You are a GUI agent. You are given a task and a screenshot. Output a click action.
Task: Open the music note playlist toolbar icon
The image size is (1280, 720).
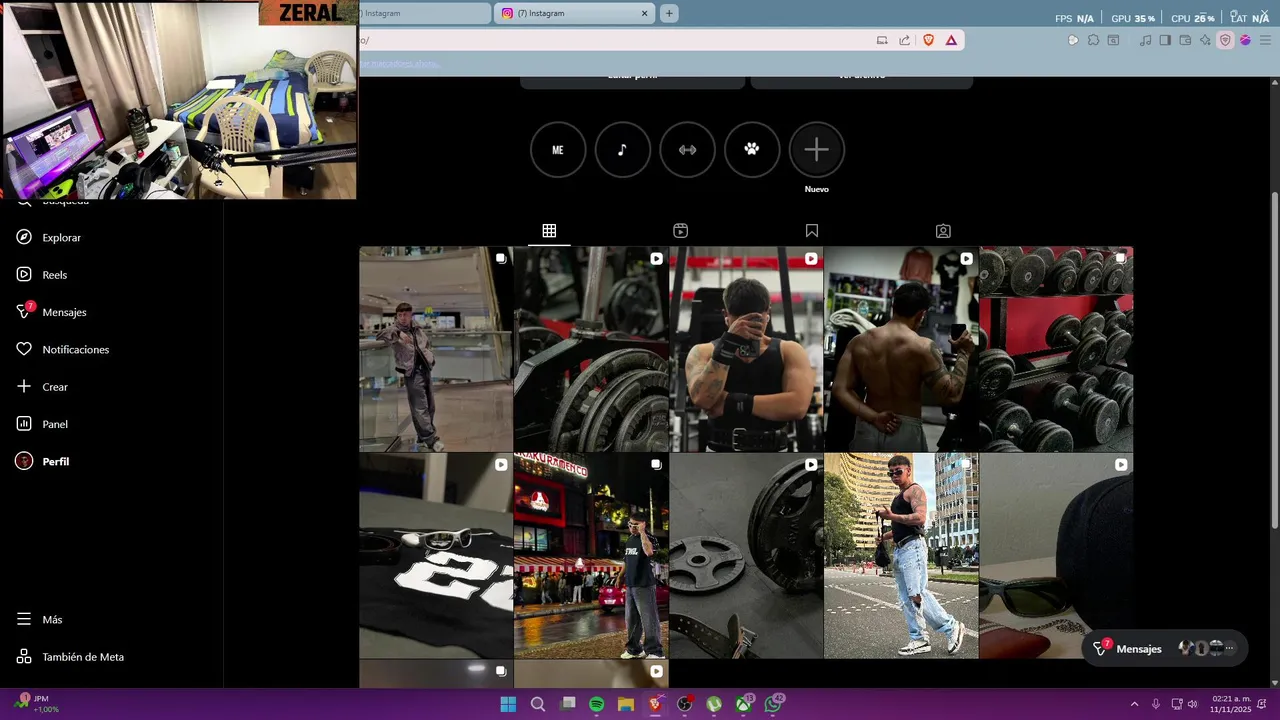(1146, 40)
